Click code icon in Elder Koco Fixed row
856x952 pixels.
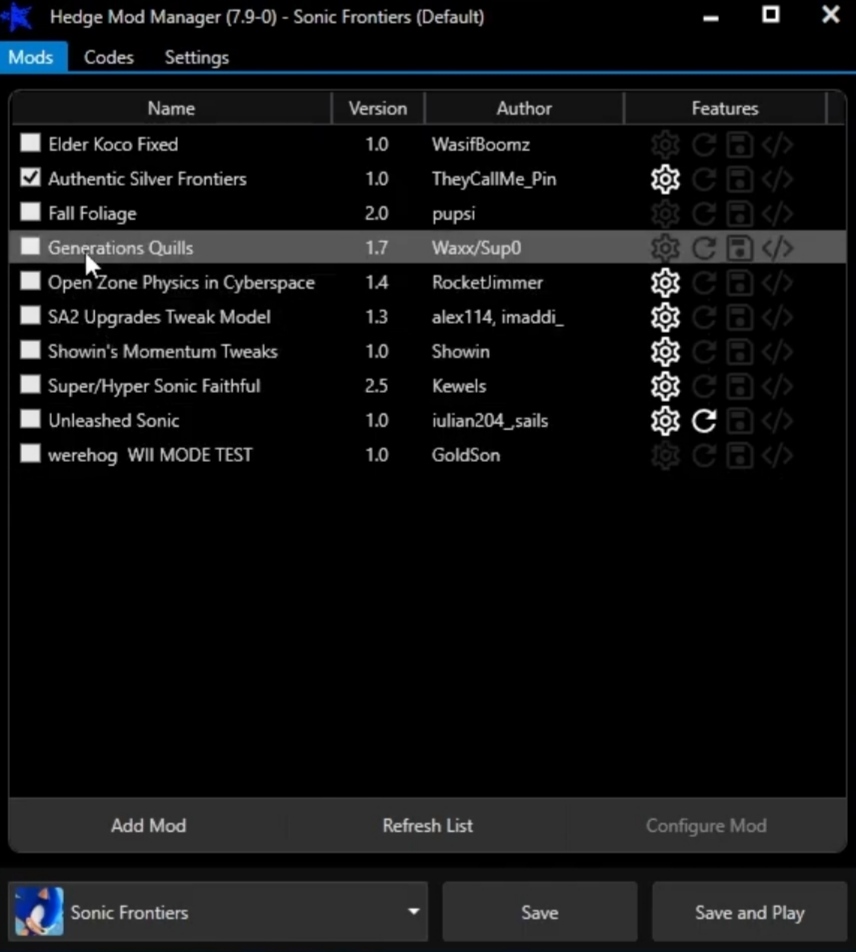[778, 144]
